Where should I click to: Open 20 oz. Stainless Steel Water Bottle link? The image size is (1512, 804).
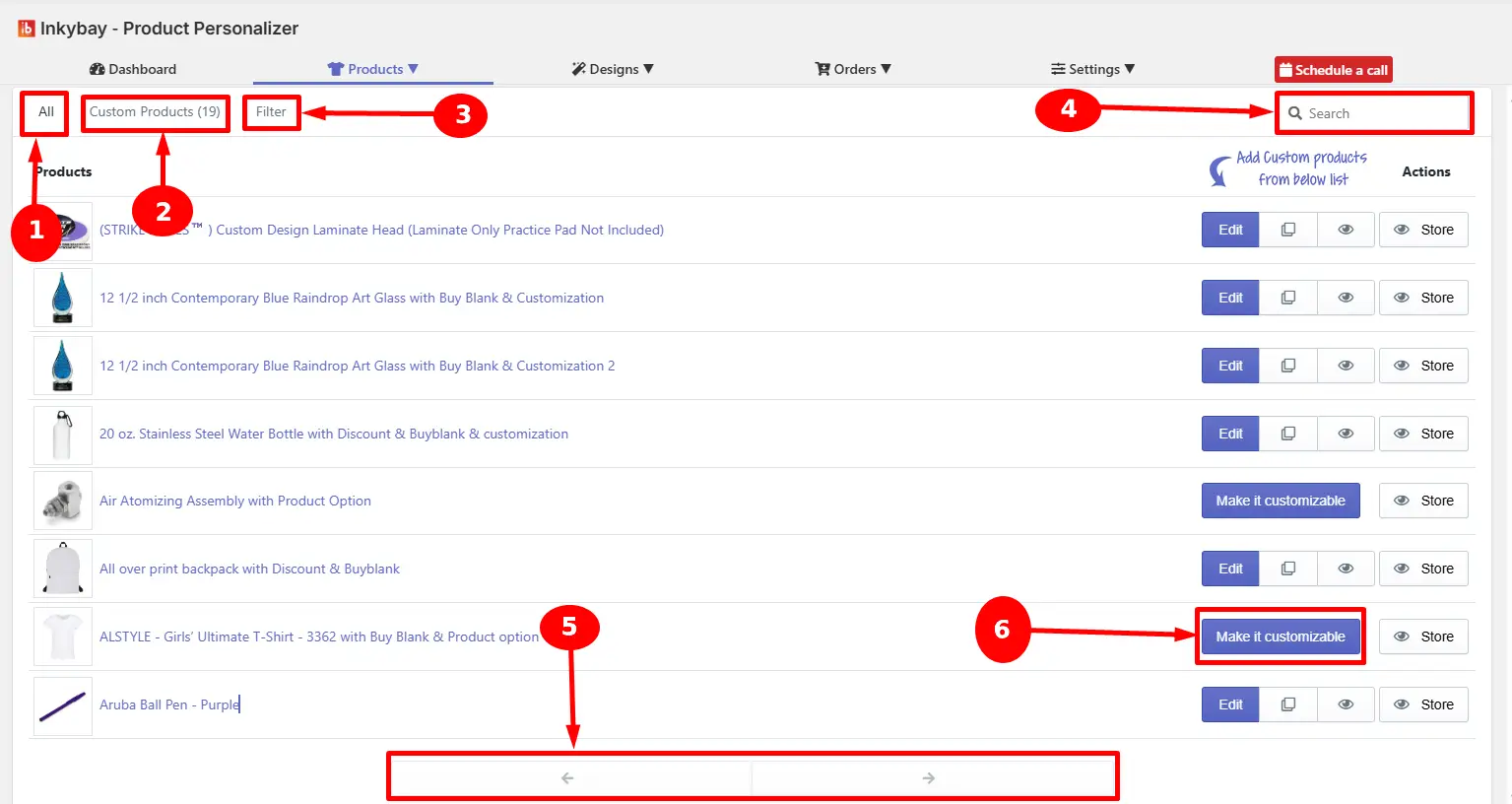coord(334,434)
